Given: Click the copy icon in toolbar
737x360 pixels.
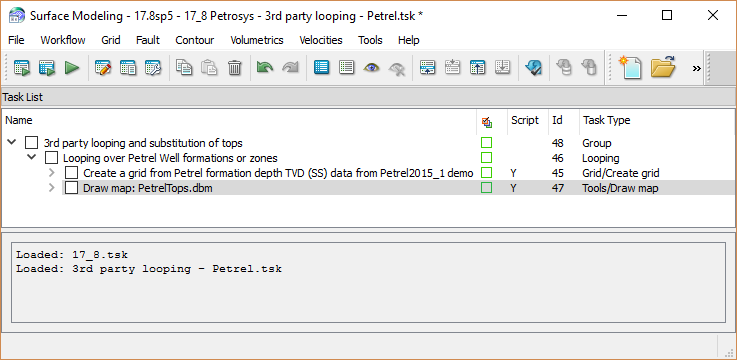Looking at the screenshot, I should pos(184,68).
